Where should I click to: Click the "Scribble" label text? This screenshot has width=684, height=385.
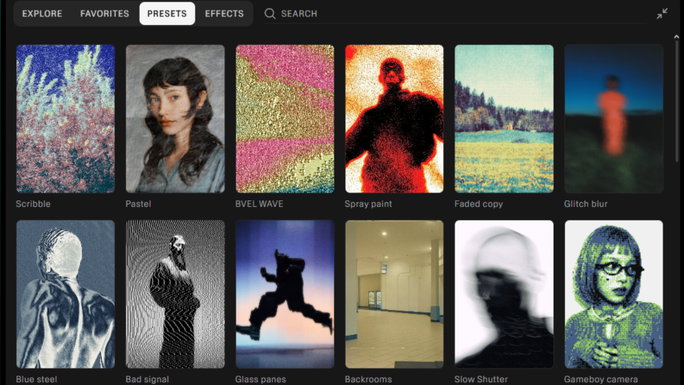[33, 204]
